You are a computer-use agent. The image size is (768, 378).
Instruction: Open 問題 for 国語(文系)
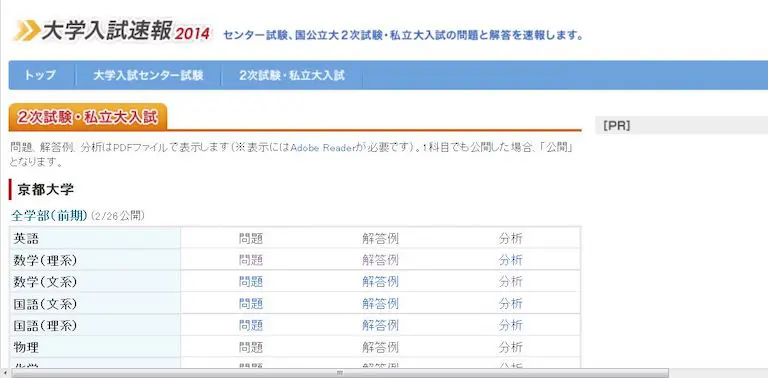(x=251, y=304)
